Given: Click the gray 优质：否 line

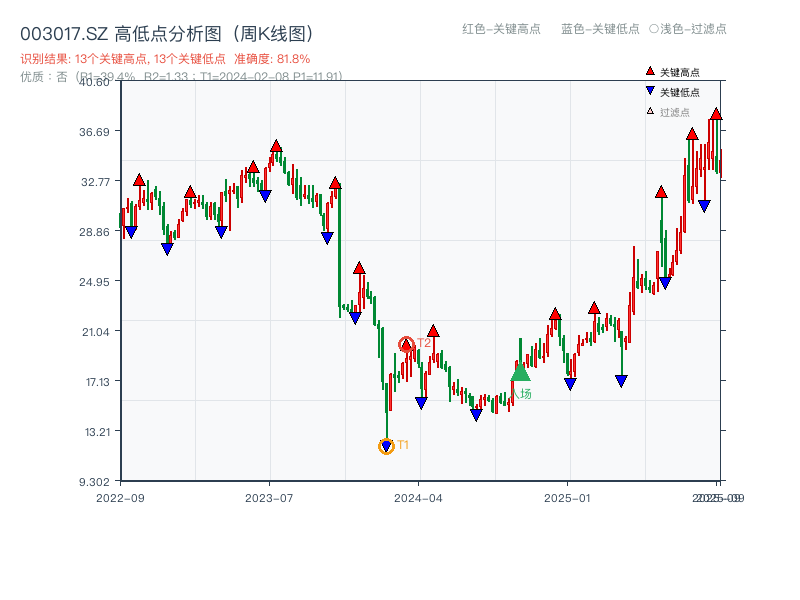Looking at the screenshot, I should click(181, 77).
